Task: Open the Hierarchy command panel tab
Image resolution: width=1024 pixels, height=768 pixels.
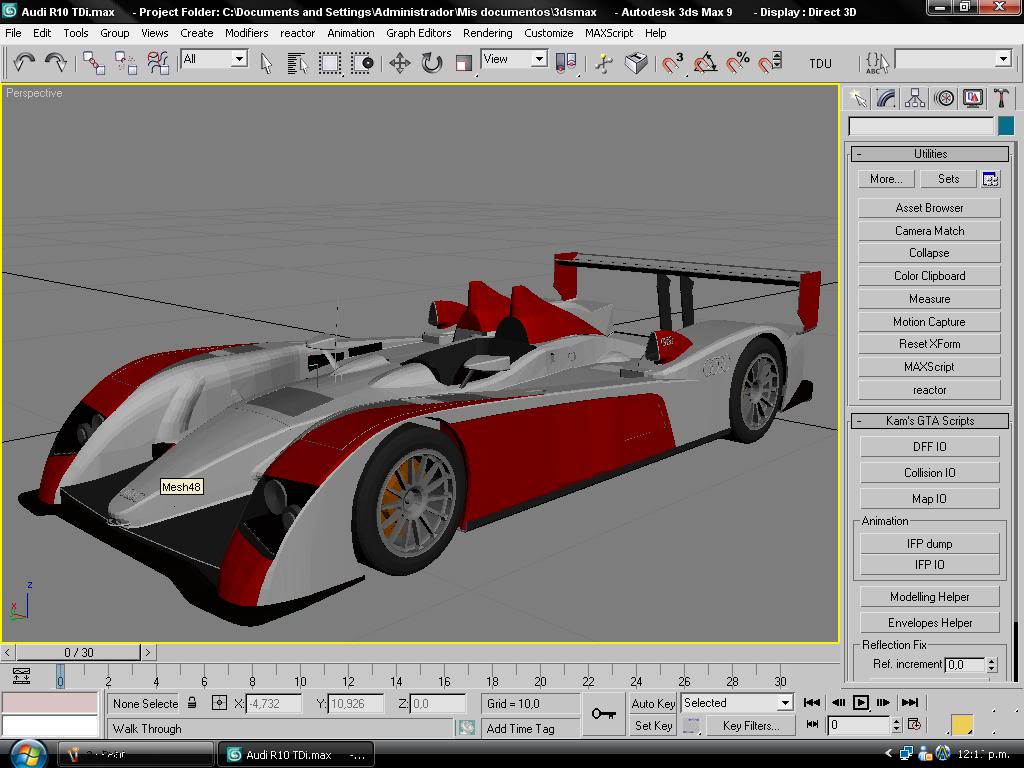Action: pos(915,98)
